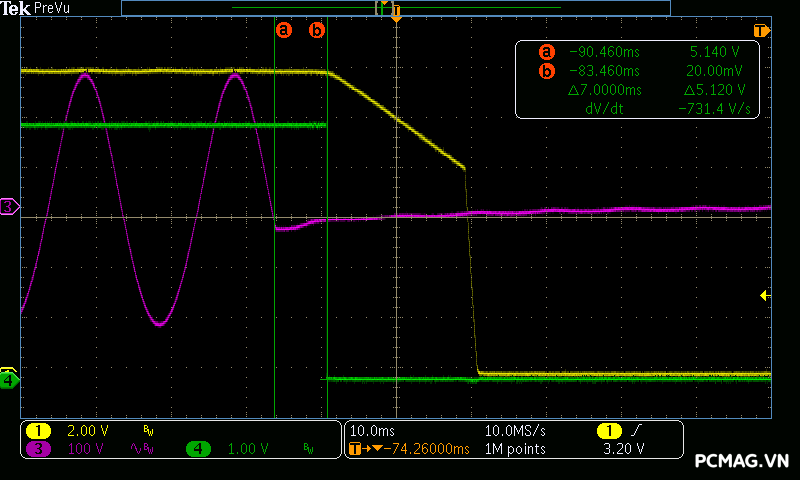
Task: Click the channel 1 yellow badge in the bottom readout
Action: coord(38,430)
